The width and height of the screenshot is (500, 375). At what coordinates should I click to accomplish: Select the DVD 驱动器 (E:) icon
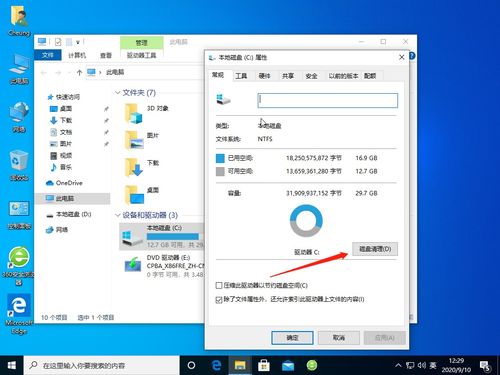coord(133,265)
